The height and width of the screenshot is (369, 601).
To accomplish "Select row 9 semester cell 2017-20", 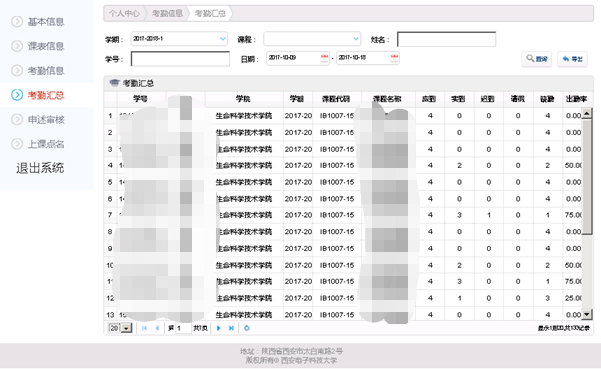I will click(x=298, y=248).
